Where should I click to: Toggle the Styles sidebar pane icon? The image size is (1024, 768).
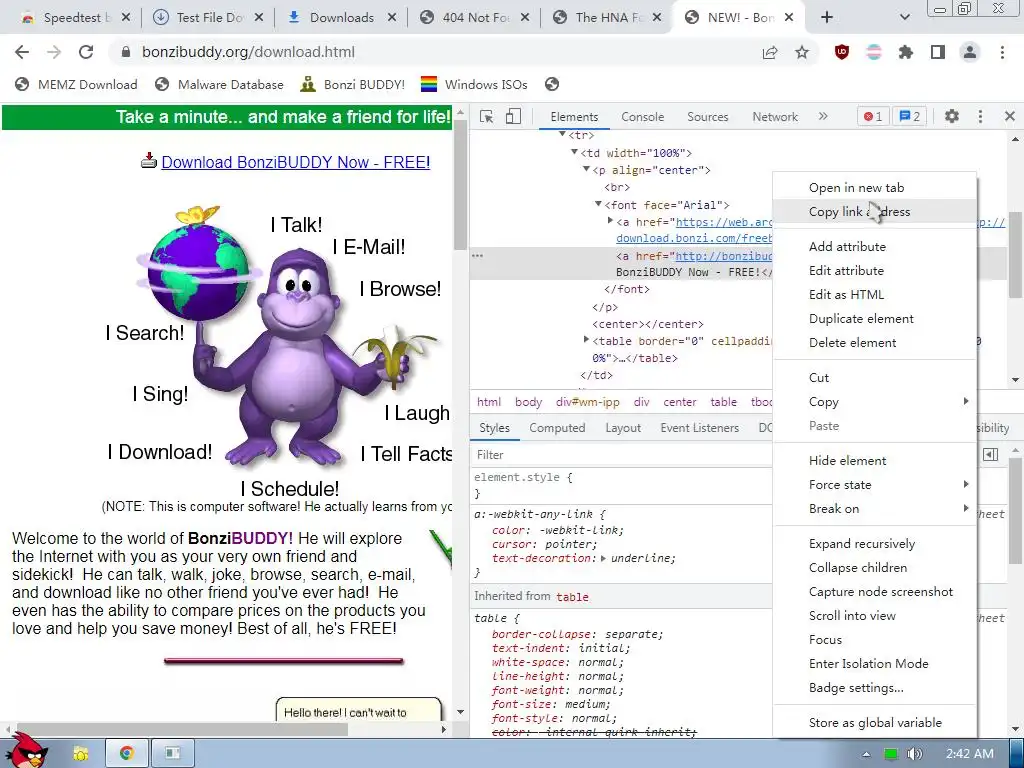tap(991, 455)
